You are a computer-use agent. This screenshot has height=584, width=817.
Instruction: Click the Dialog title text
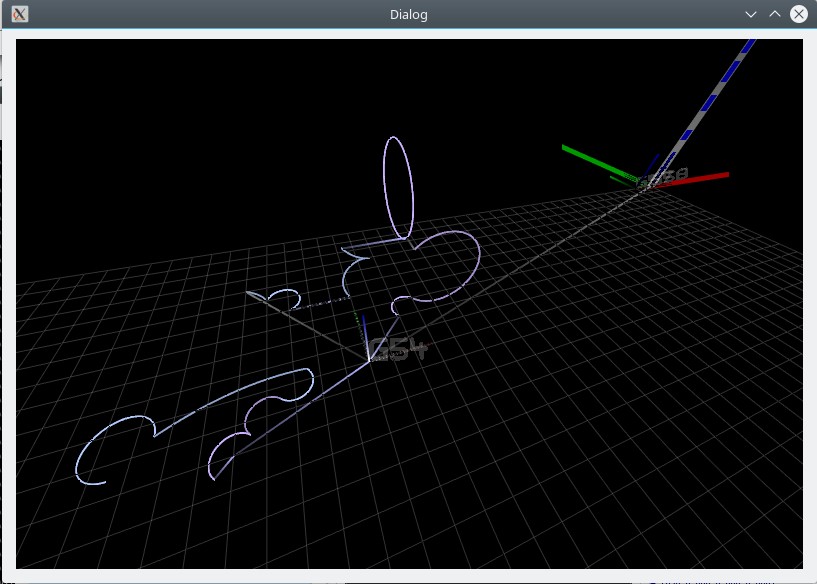[408, 15]
